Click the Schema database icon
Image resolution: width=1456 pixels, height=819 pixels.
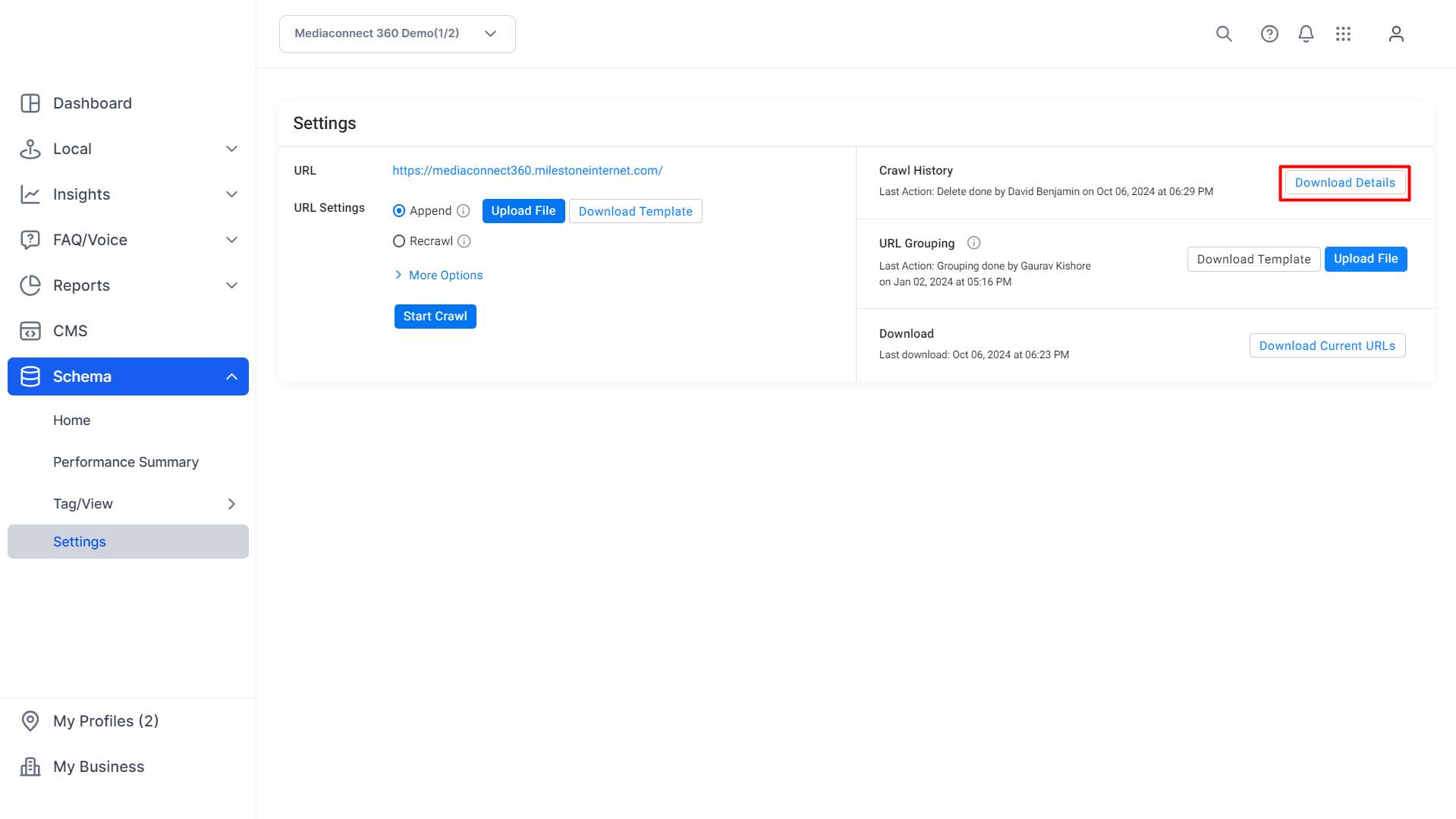pyautogui.click(x=30, y=376)
